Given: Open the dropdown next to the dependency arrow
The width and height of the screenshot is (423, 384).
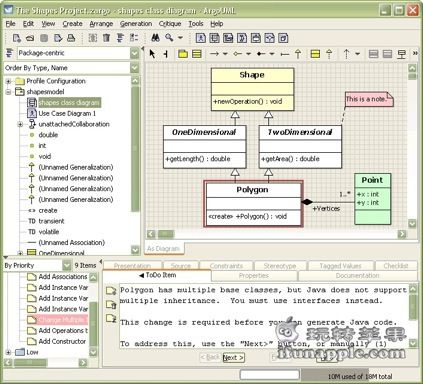Looking at the screenshot, I should coord(357,54).
